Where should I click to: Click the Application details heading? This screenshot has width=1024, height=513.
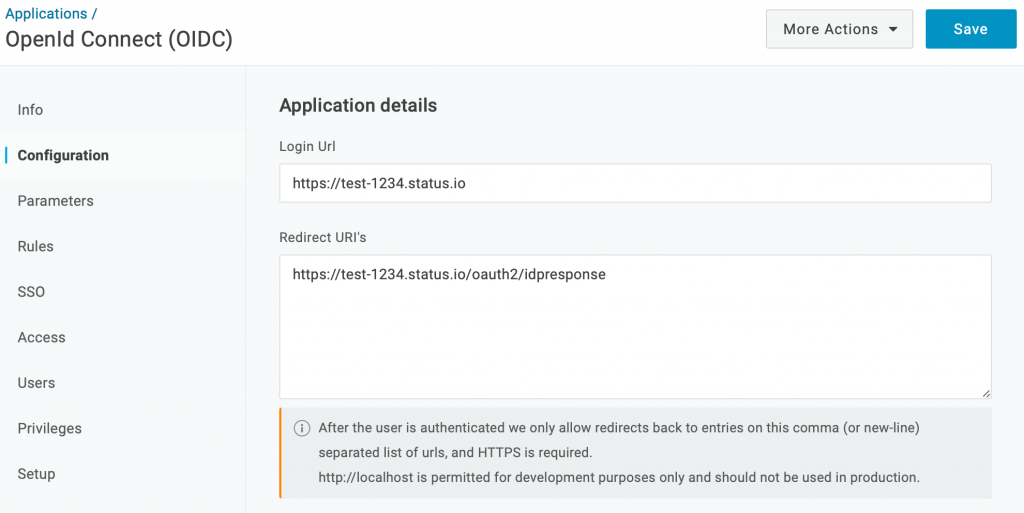[358, 105]
